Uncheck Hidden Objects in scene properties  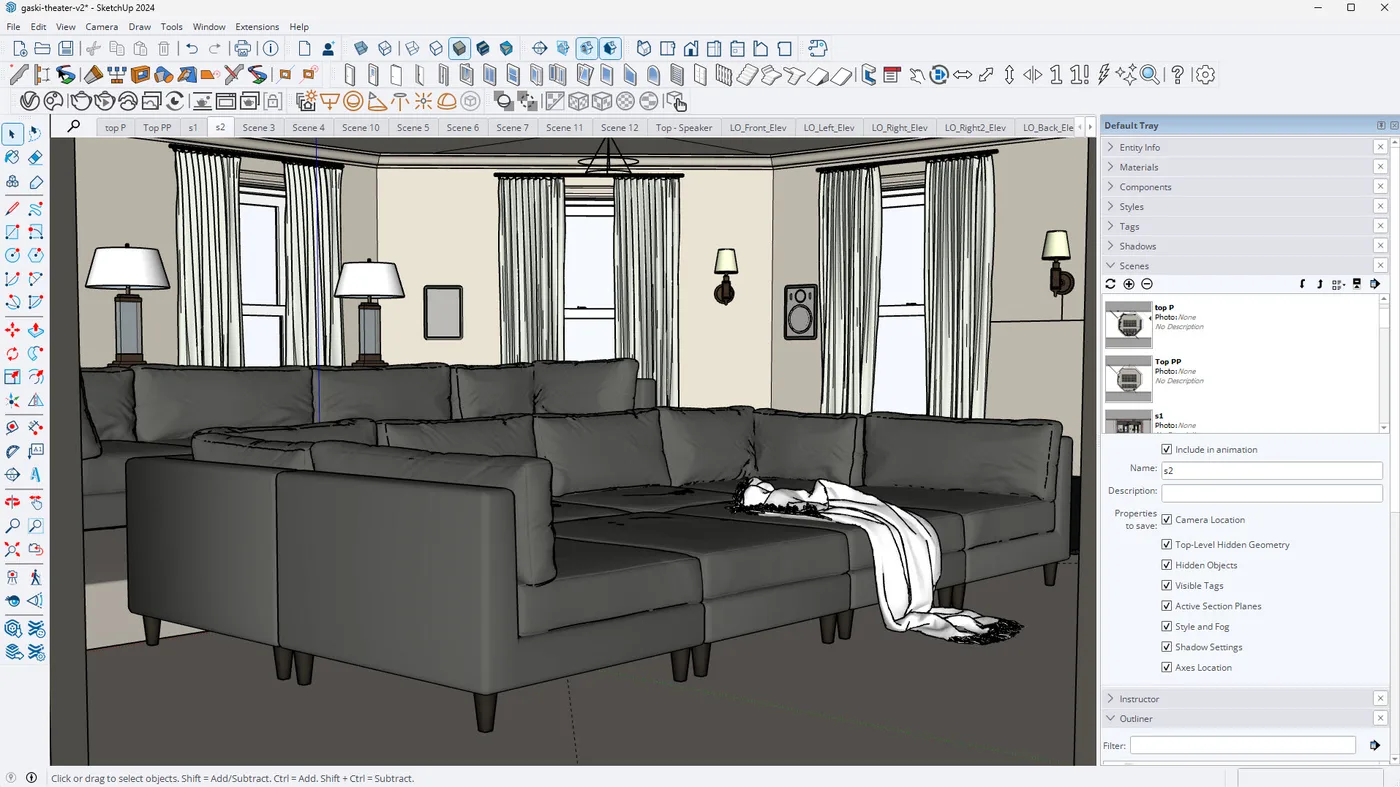(x=1166, y=565)
